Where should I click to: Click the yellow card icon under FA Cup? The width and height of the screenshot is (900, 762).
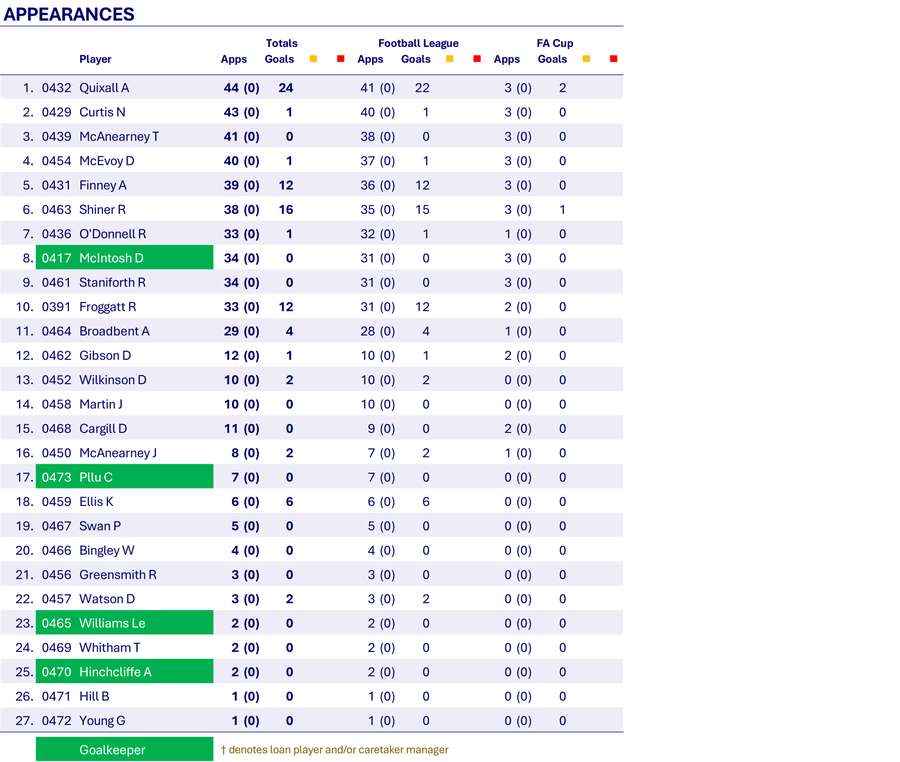click(586, 59)
